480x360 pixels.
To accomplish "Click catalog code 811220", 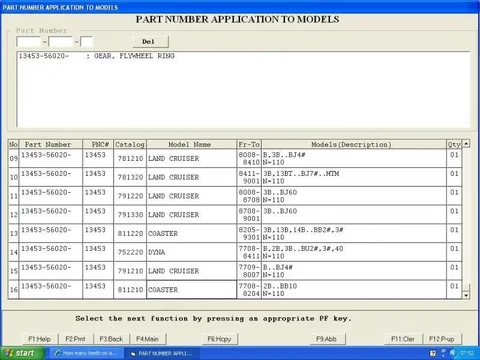I will tap(130, 234).
